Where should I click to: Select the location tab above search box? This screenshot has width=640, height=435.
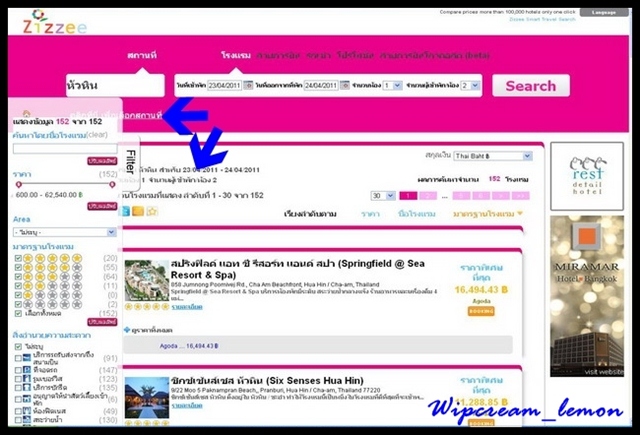(142, 55)
